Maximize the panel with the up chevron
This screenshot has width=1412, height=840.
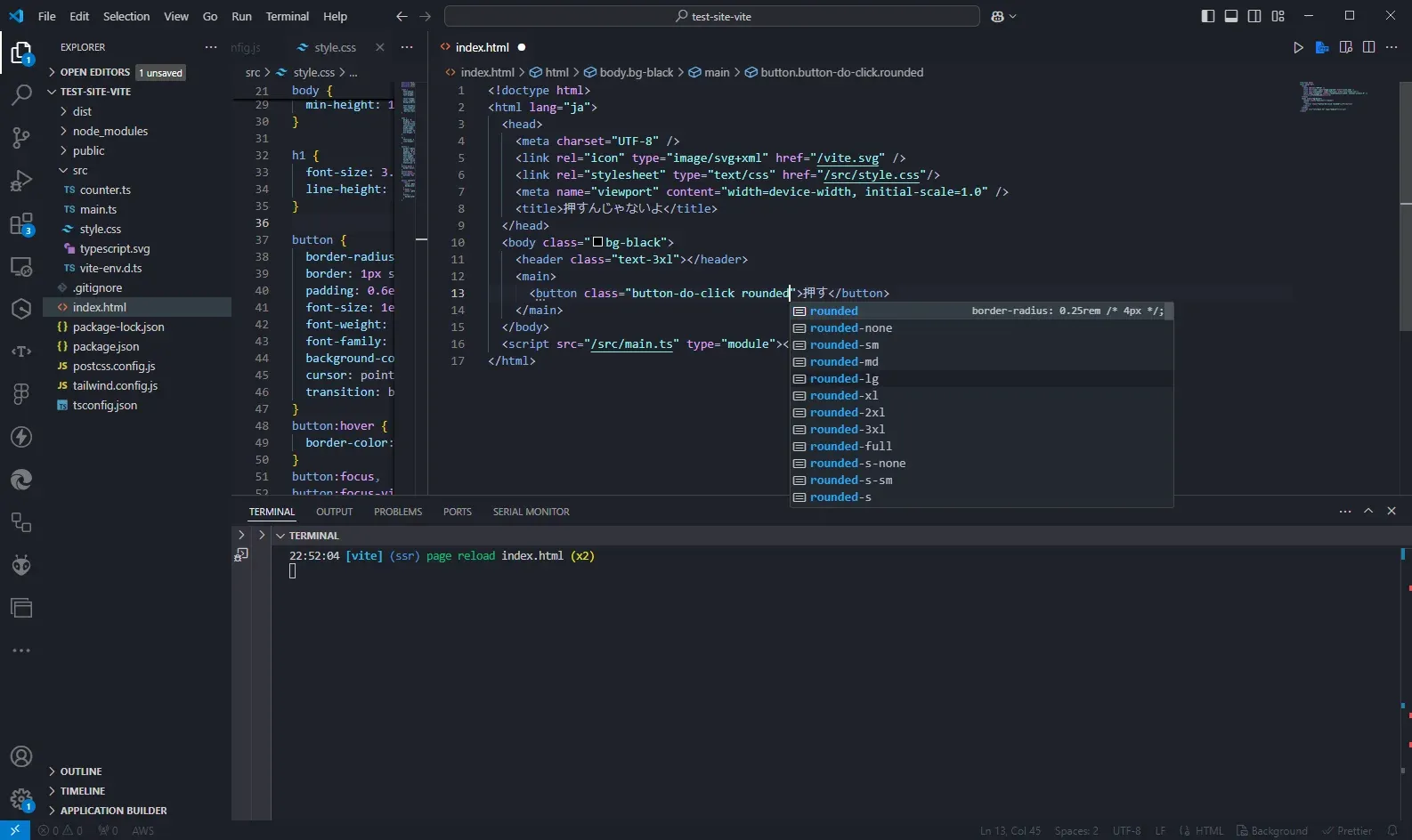point(1368,512)
